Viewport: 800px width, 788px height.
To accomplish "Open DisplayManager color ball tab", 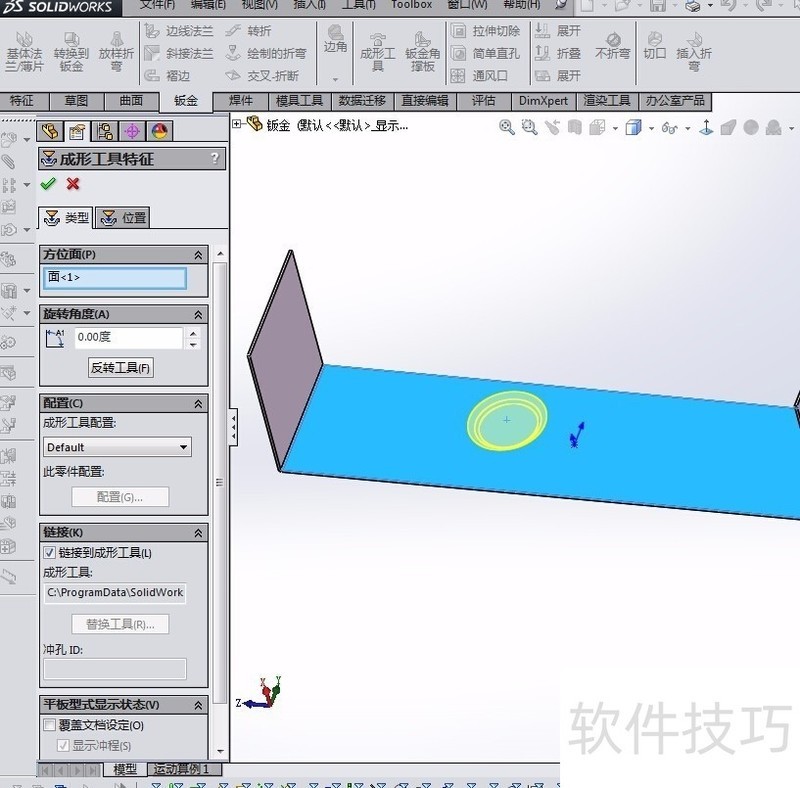I will 160,132.
